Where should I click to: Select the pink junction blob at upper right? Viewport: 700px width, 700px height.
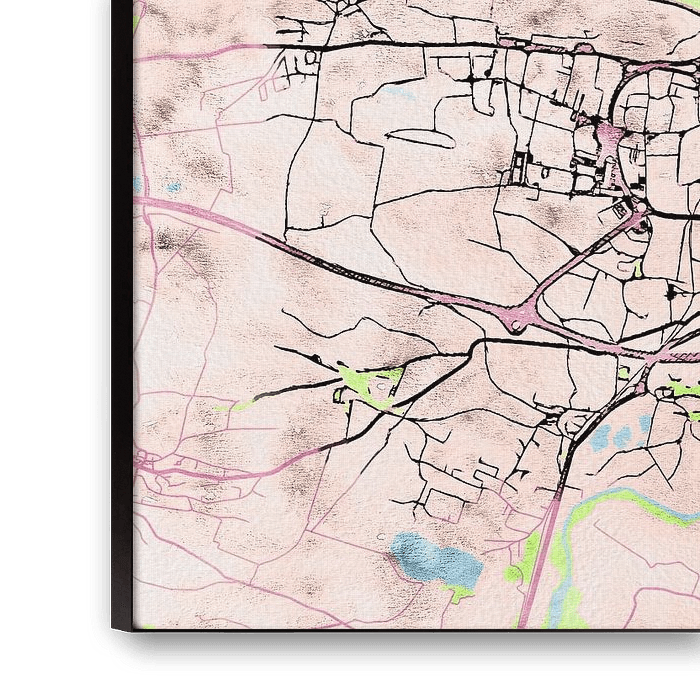608,133
